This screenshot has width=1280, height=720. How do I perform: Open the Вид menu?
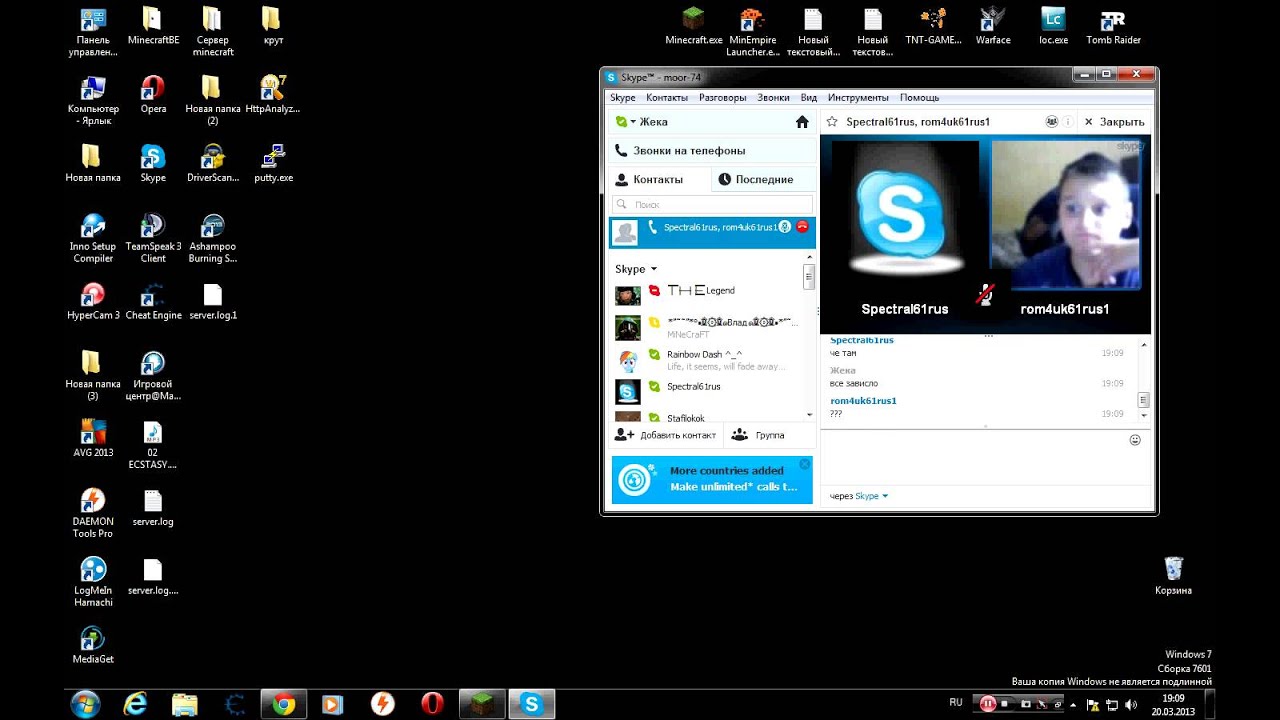[x=809, y=98]
